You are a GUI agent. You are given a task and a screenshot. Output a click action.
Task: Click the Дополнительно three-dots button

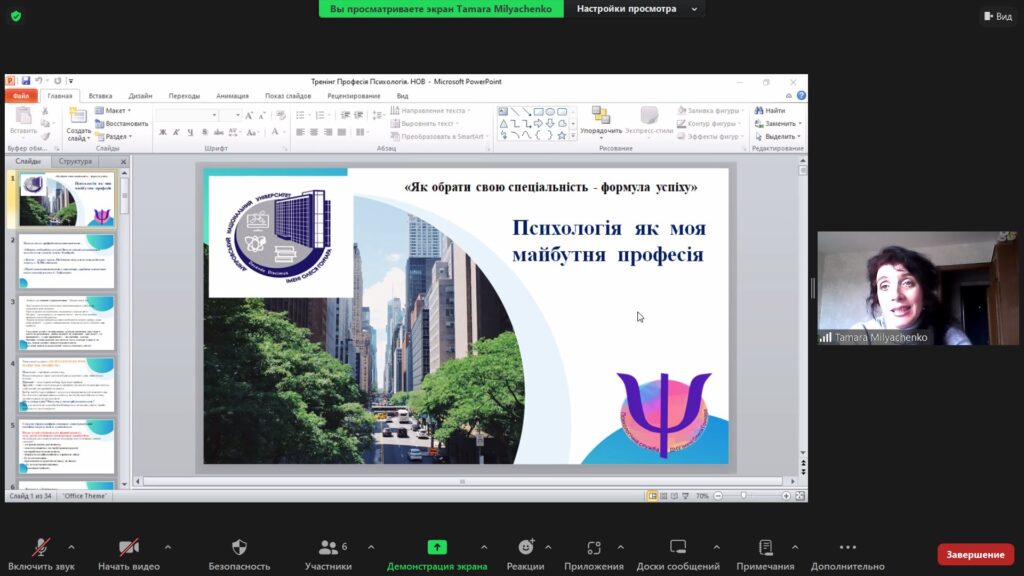pos(848,554)
